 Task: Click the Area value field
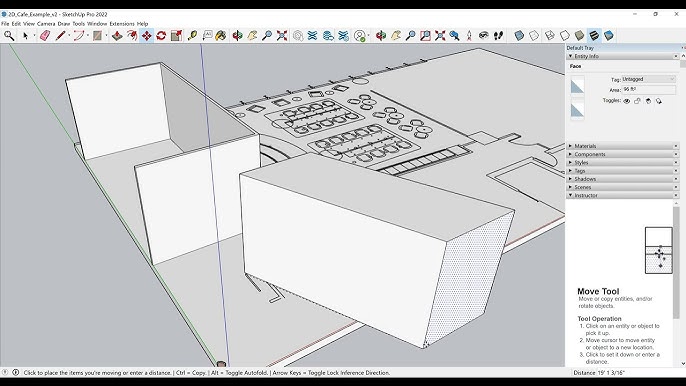[649, 89]
